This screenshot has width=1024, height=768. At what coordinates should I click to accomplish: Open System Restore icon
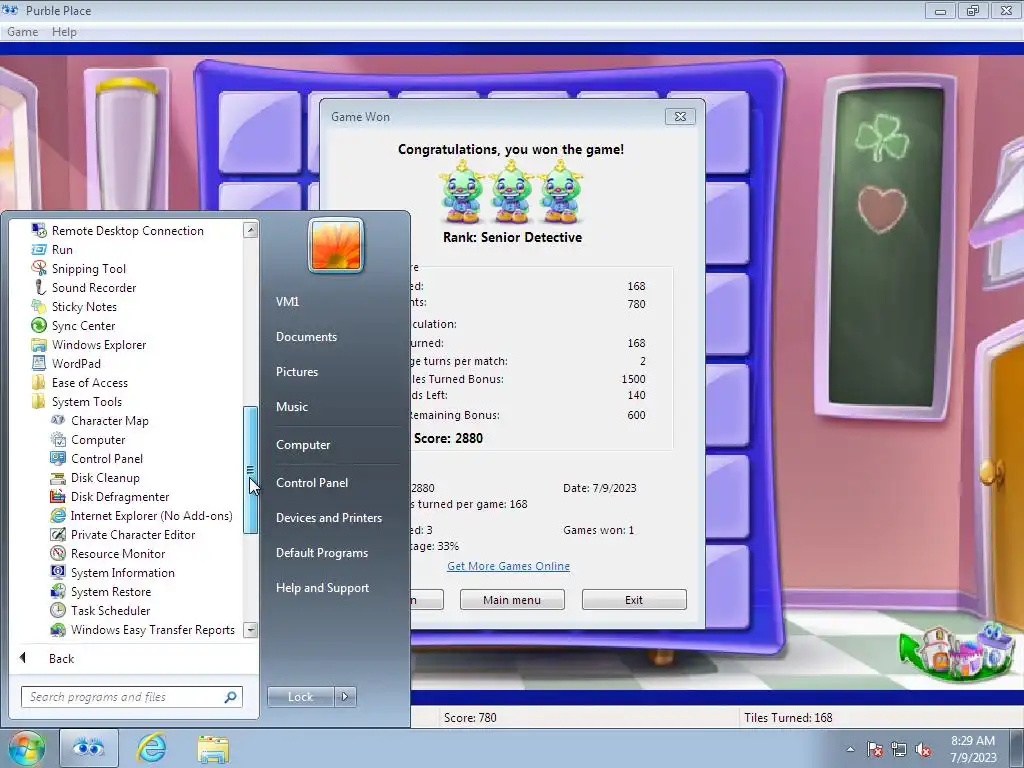click(58, 591)
